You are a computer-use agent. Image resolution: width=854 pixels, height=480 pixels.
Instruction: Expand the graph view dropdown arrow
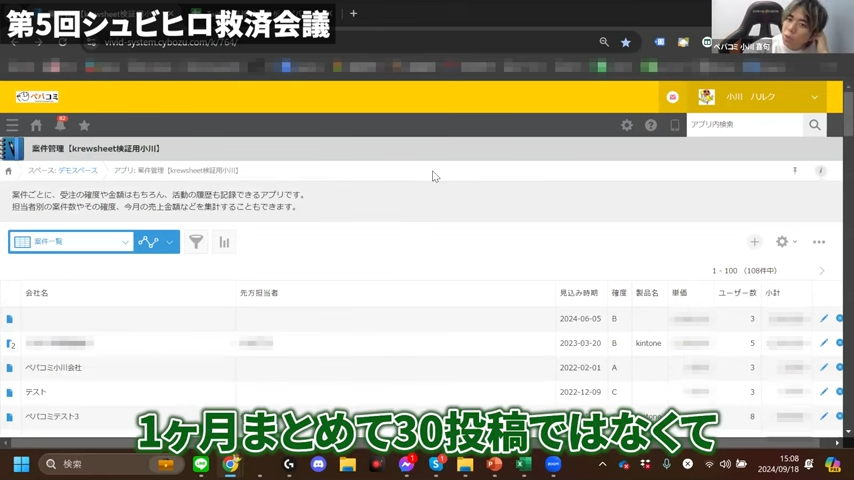click(x=169, y=242)
